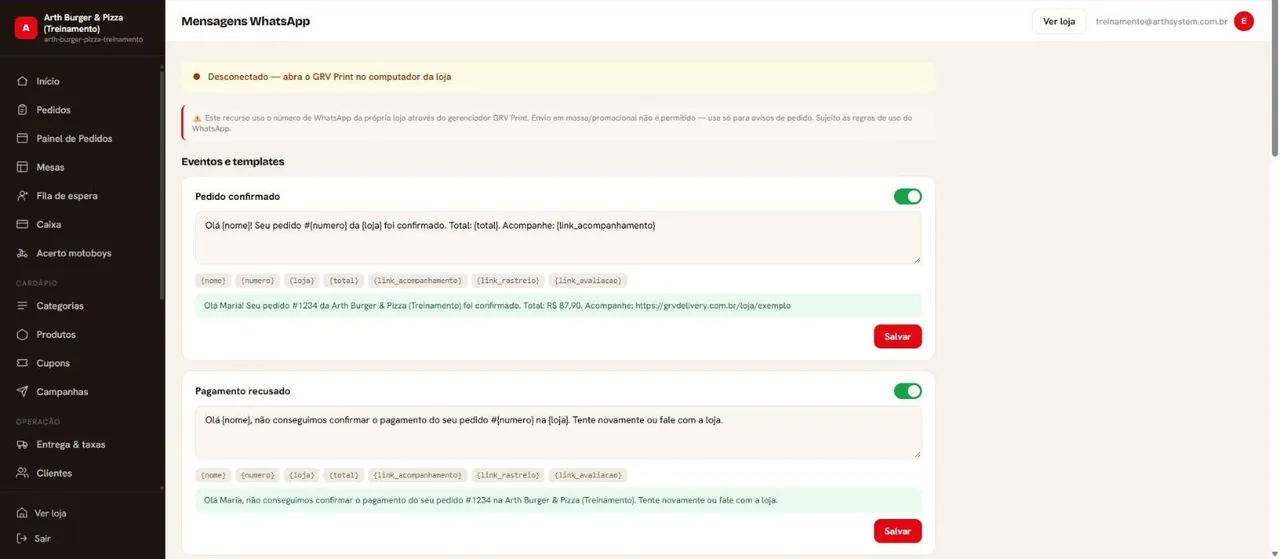
Task: Insert {link_acompanhamento} tag in Pagamento recusado
Action: click(417, 475)
